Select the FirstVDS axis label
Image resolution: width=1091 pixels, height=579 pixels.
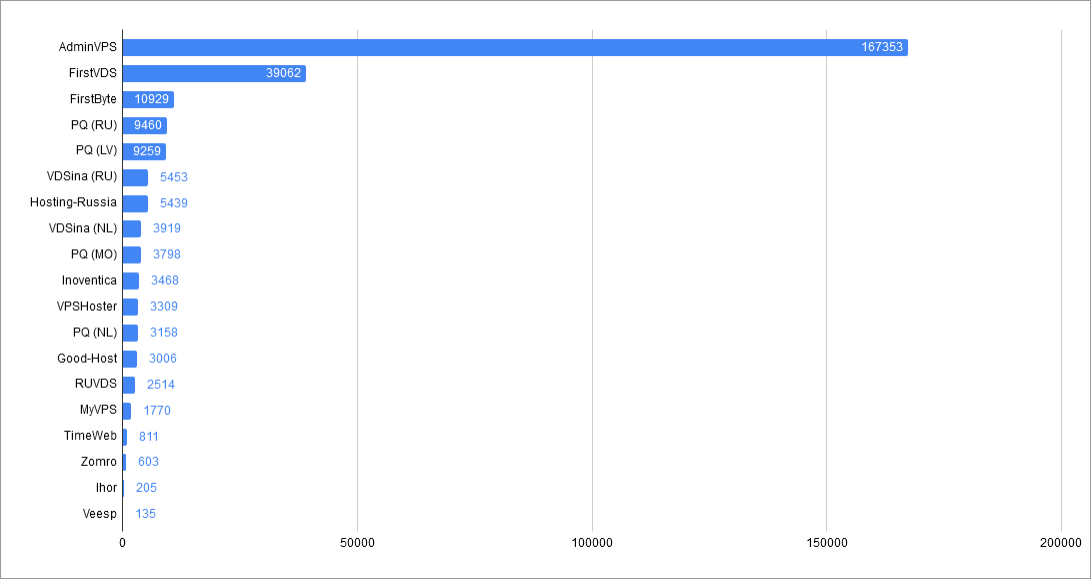click(93, 73)
